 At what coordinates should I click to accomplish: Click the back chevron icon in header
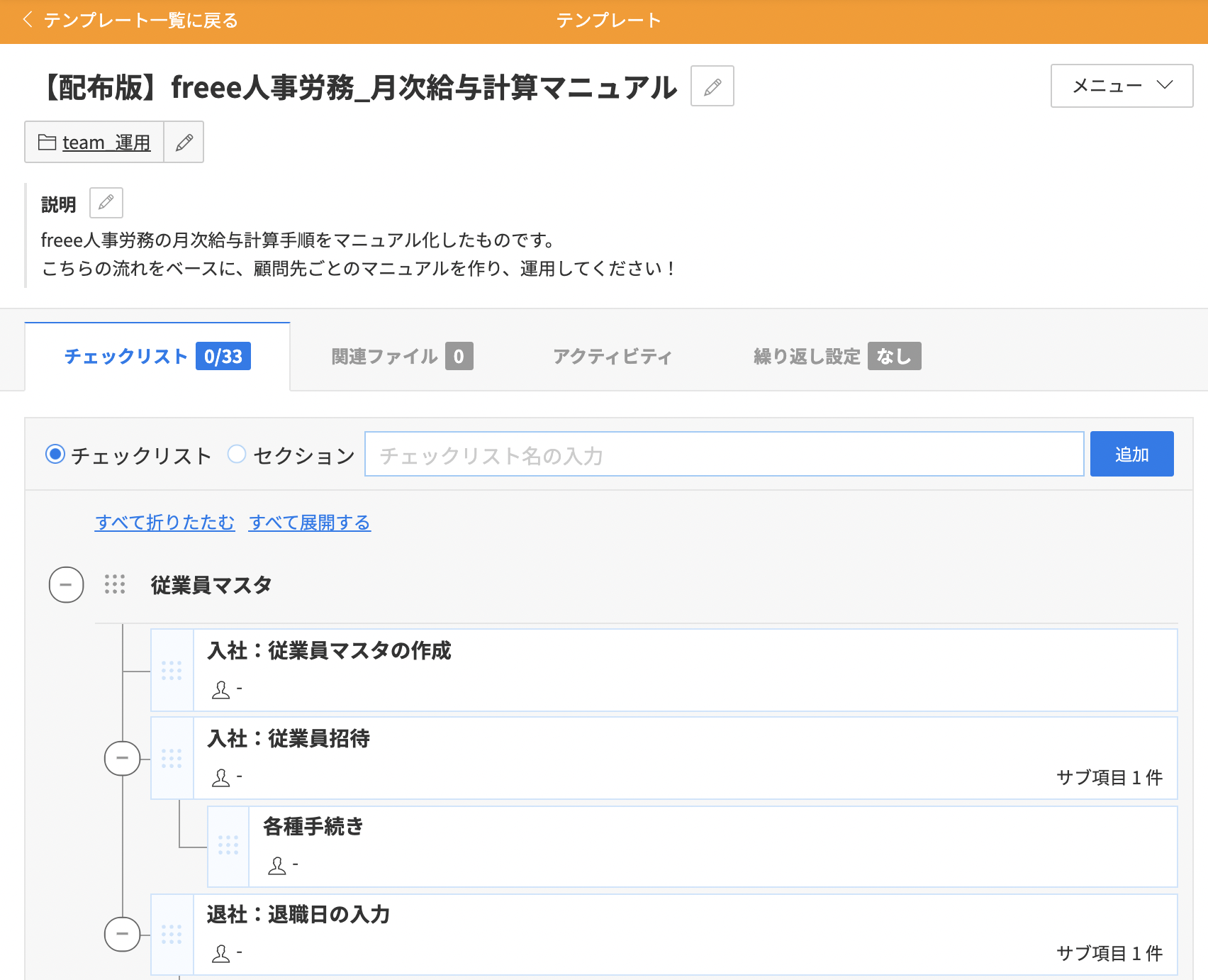coord(28,20)
